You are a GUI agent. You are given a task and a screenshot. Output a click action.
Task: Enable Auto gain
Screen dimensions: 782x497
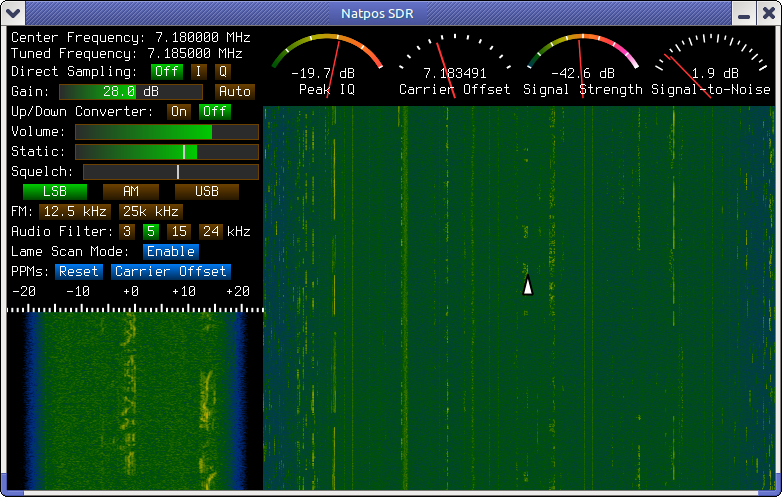[235, 92]
